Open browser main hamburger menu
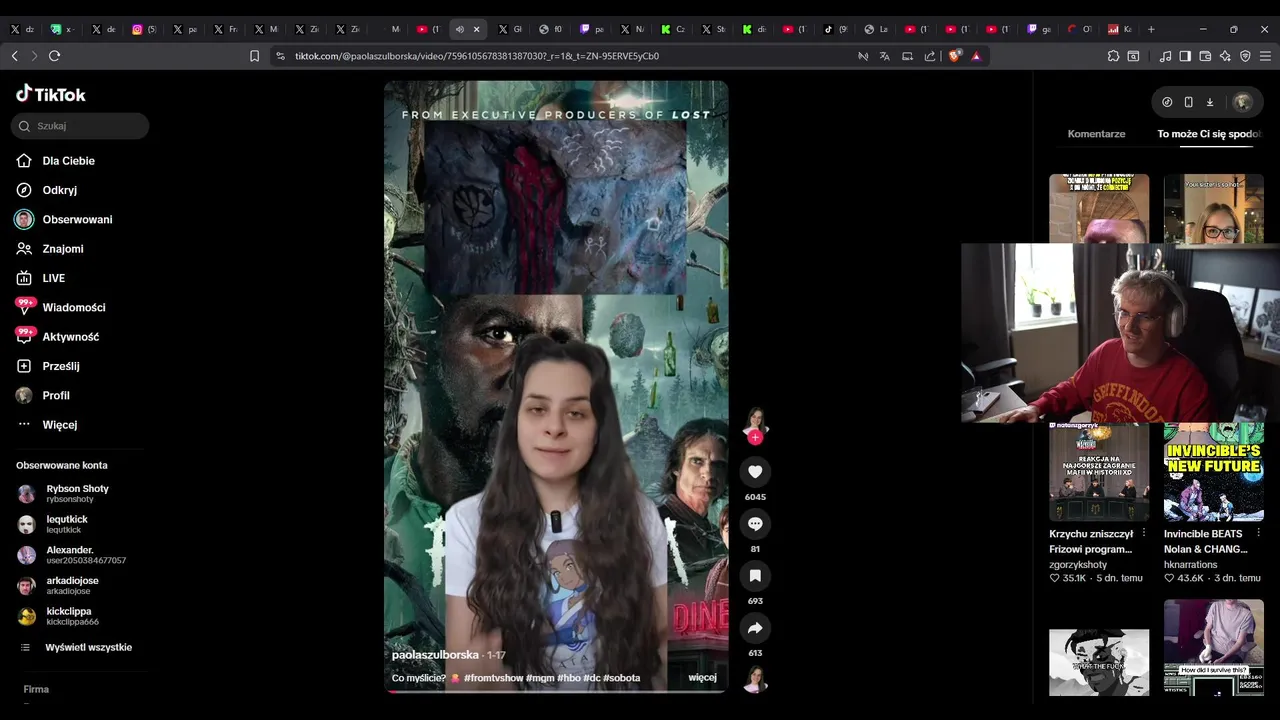This screenshot has width=1280, height=720. tap(1265, 56)
